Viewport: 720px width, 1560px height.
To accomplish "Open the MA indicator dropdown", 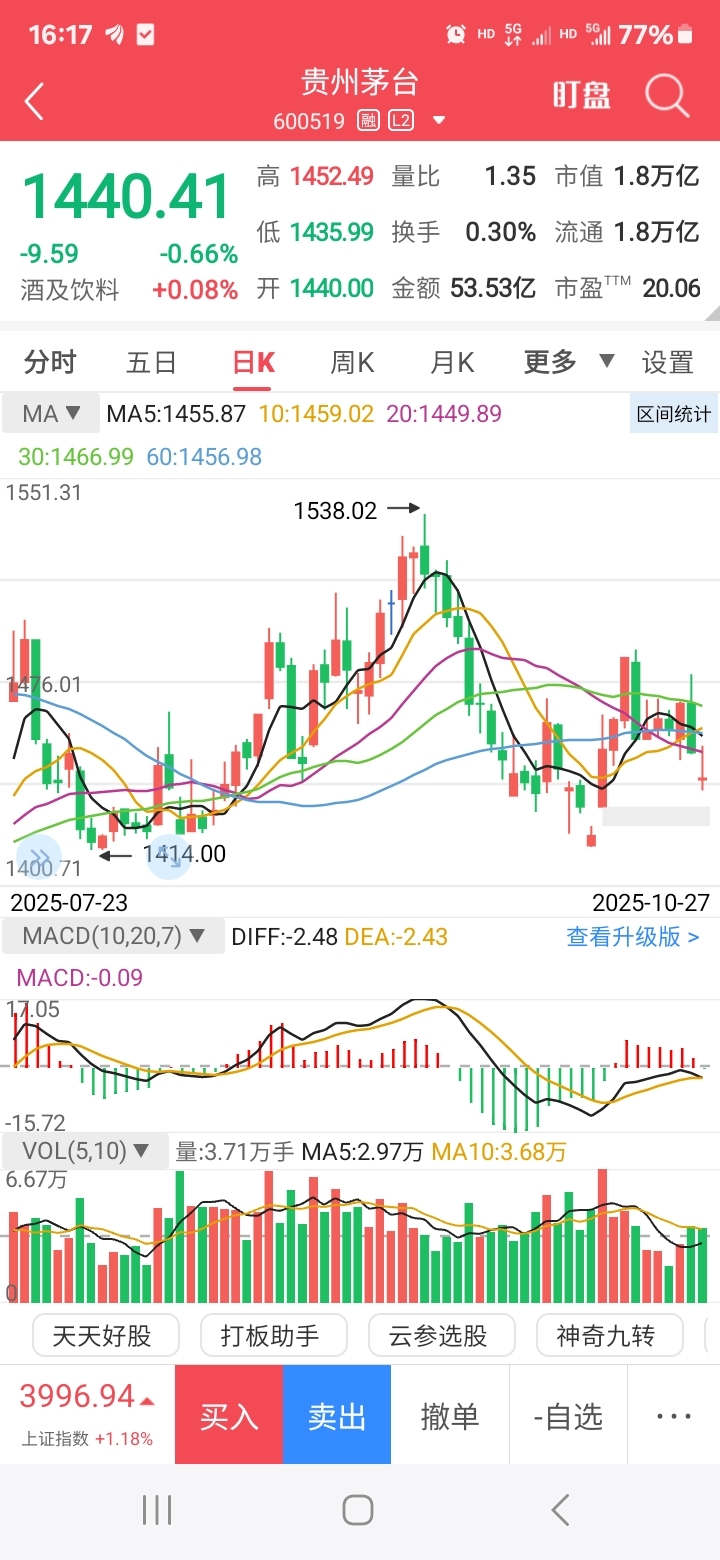I will [52, 413].
